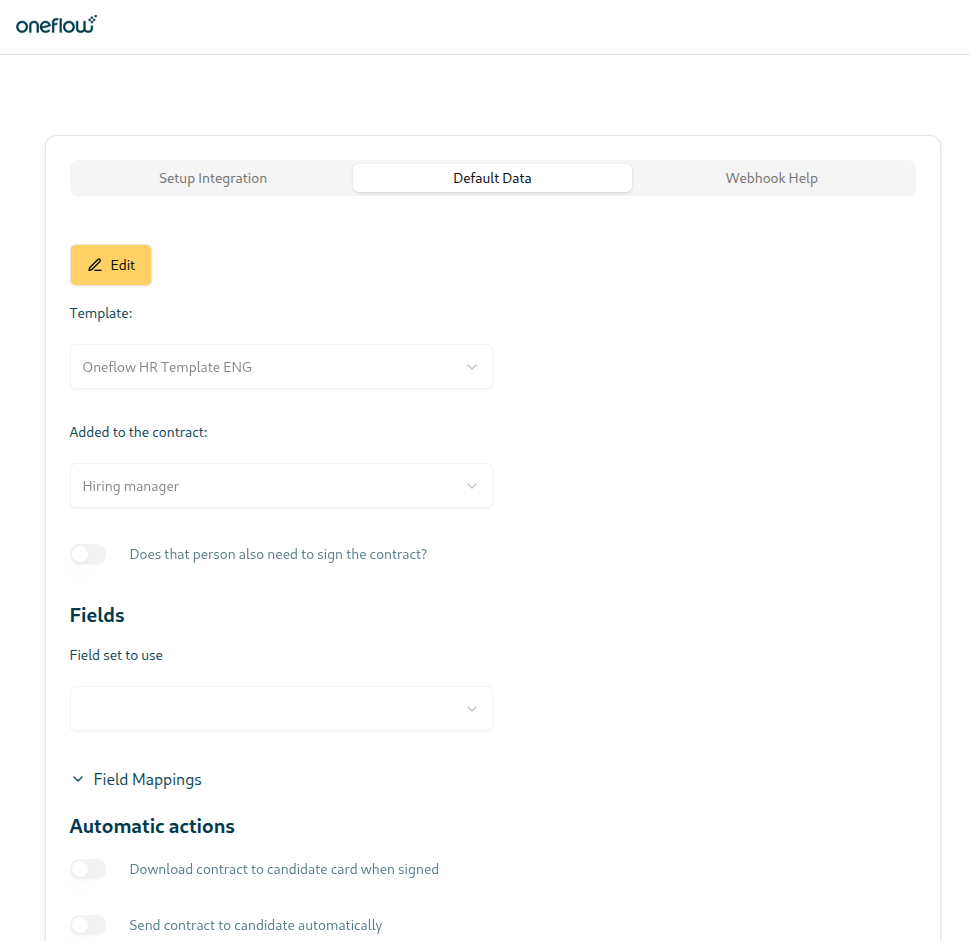
Task: Click the Automatic actions heading
Action: (152, 827)
